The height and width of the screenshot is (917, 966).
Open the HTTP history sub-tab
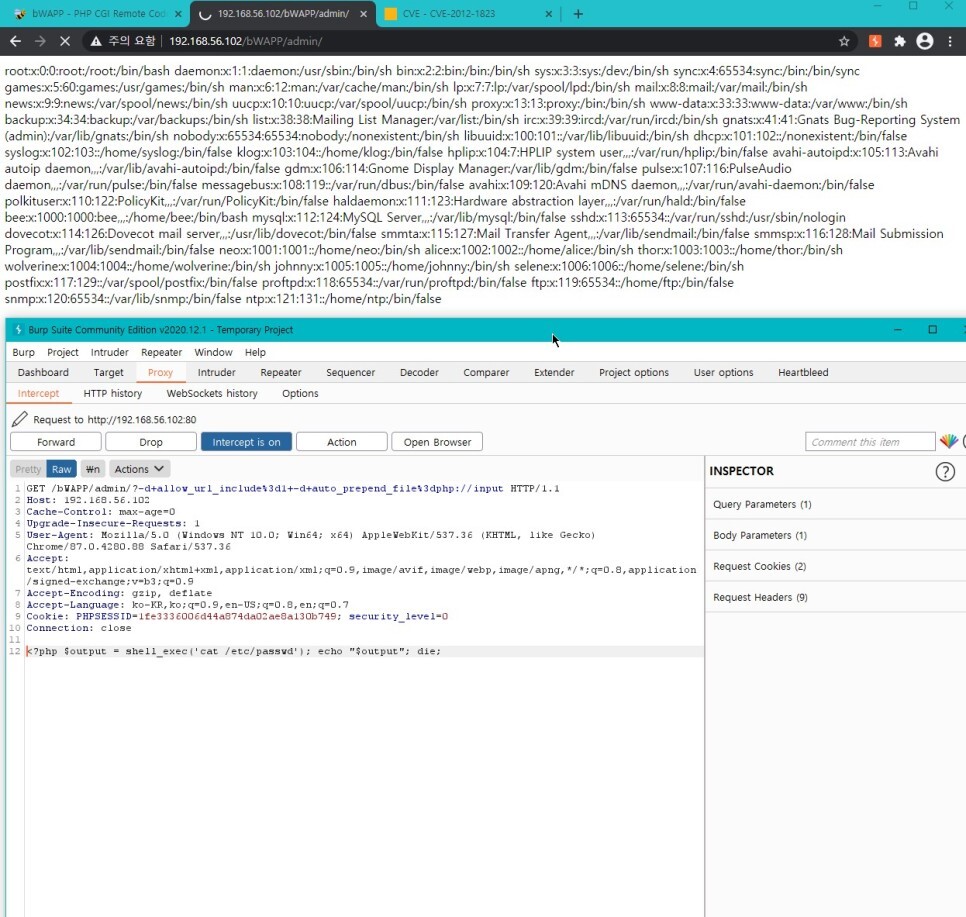113,393
